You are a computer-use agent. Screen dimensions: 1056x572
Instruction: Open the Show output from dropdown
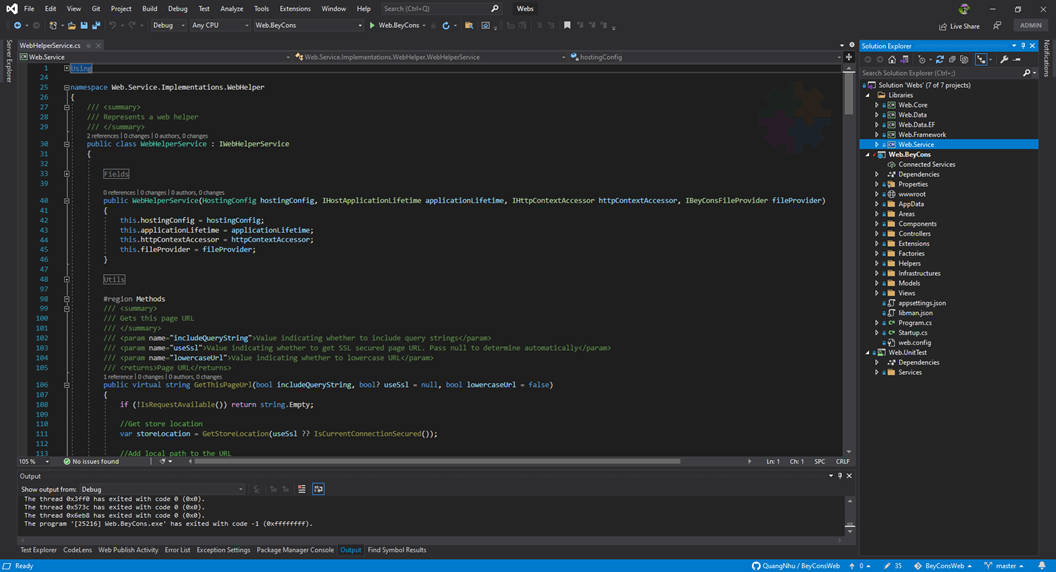pyautogui.click(x=162, y=490)
